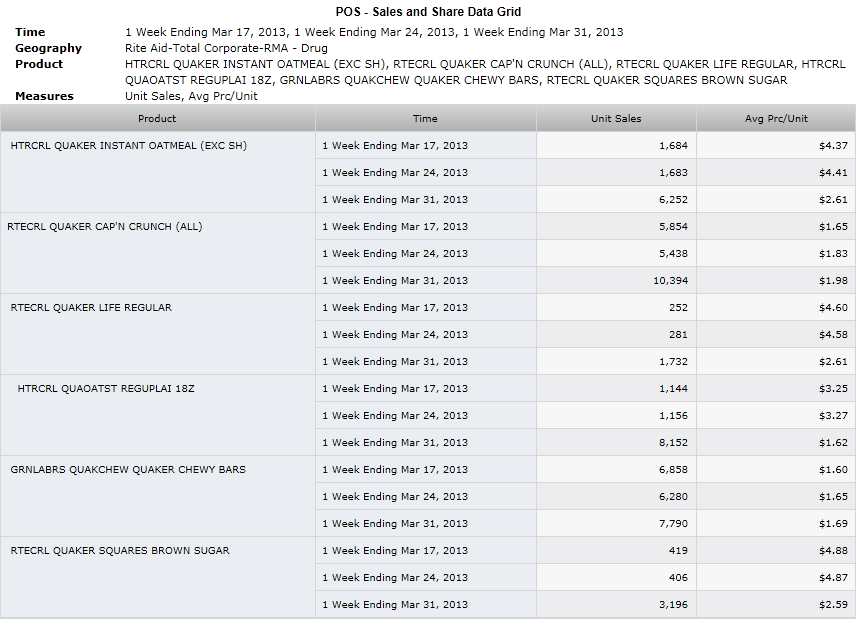Click Mar 24 time cell for Life Regular
Viewport: 856px width, 631px height.
pyautogui.click(x=426, y=335)
